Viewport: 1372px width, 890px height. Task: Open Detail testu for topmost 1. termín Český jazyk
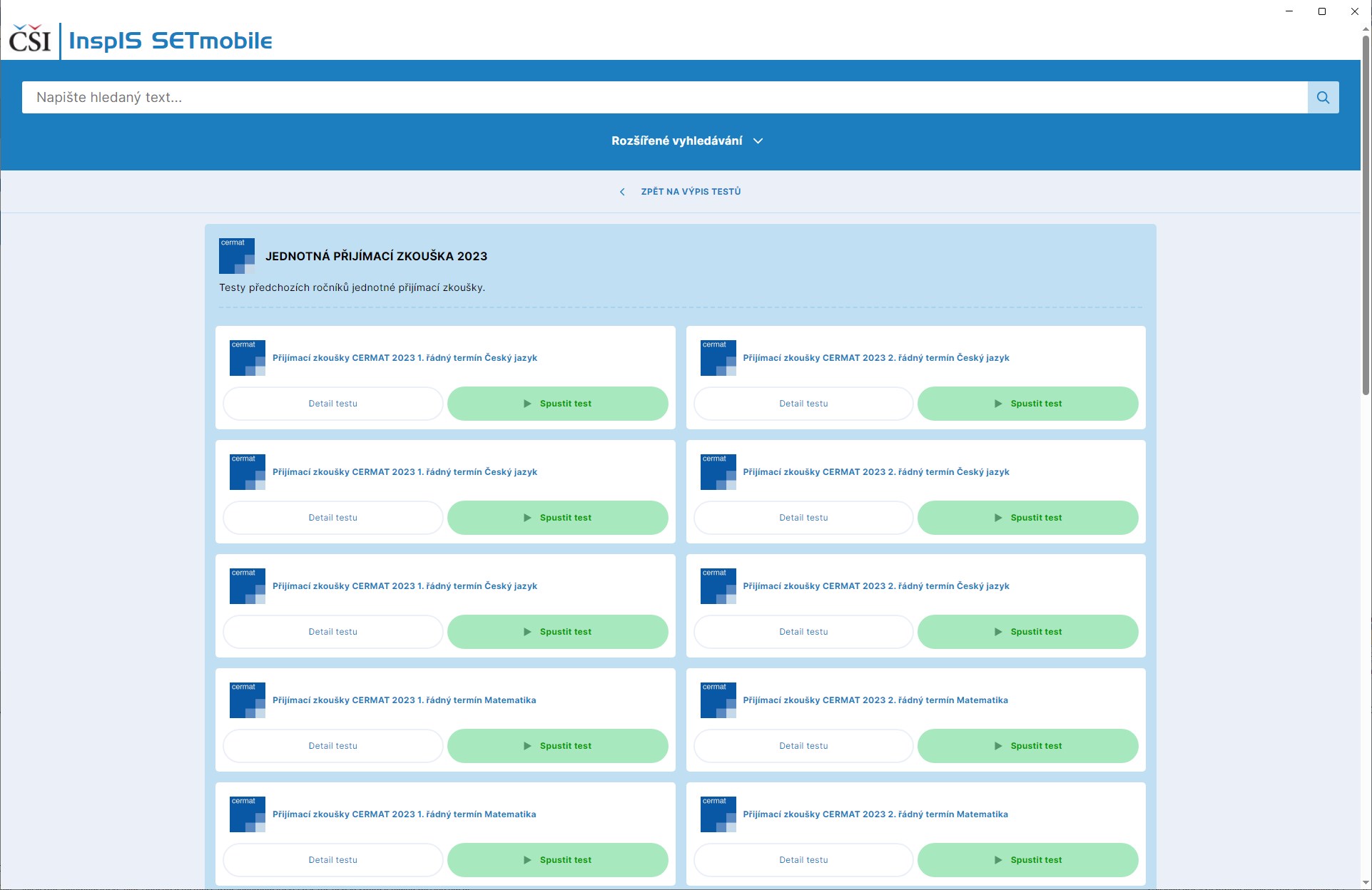tap(333, 404)
